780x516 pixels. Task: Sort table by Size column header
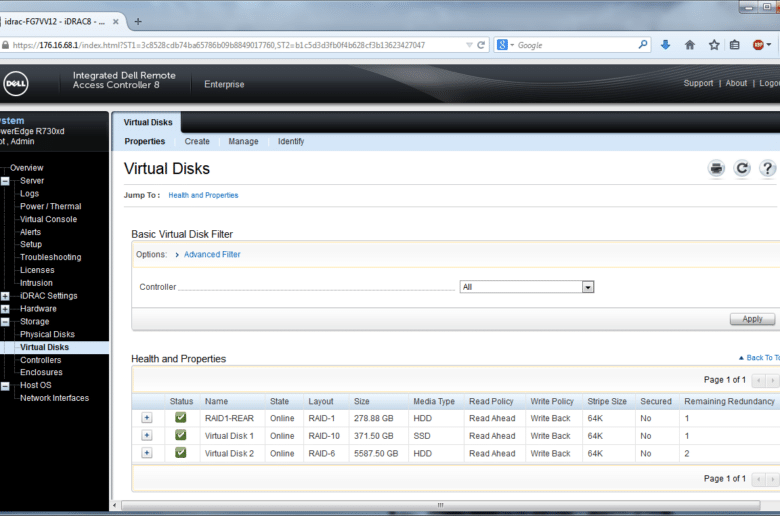[362, 402]
